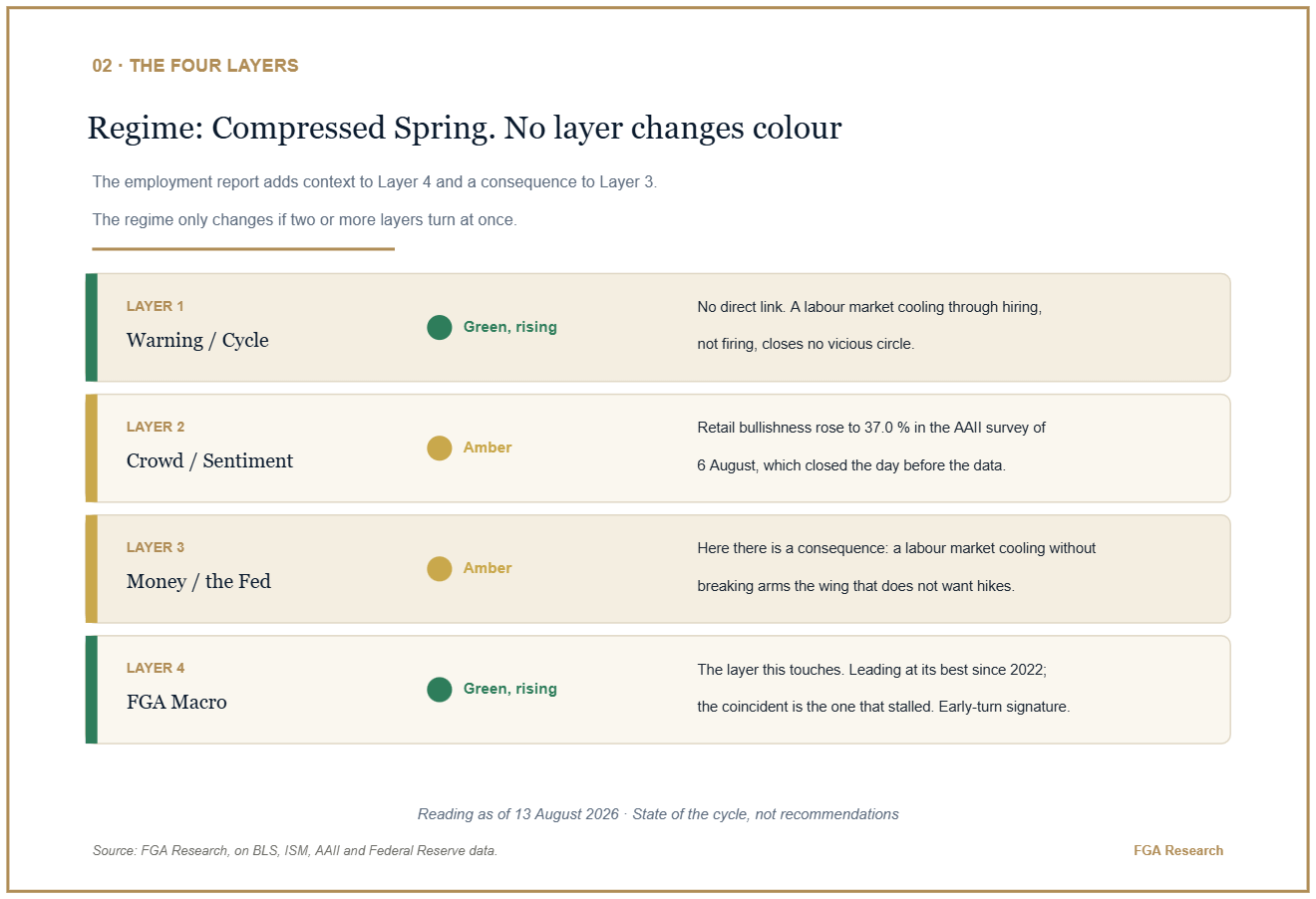Click the amber dot for Money / the Fed
The height and width of the screenshot is (899, 1316).
[440, 568]
